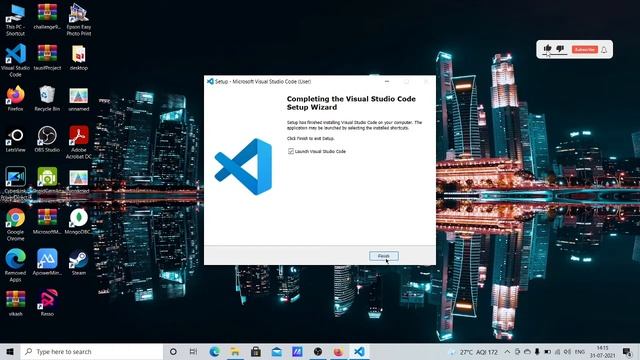The width and height of the screenshot is (640, 360).
Task: Open the clock and date flyout
Action: (602, 352)
